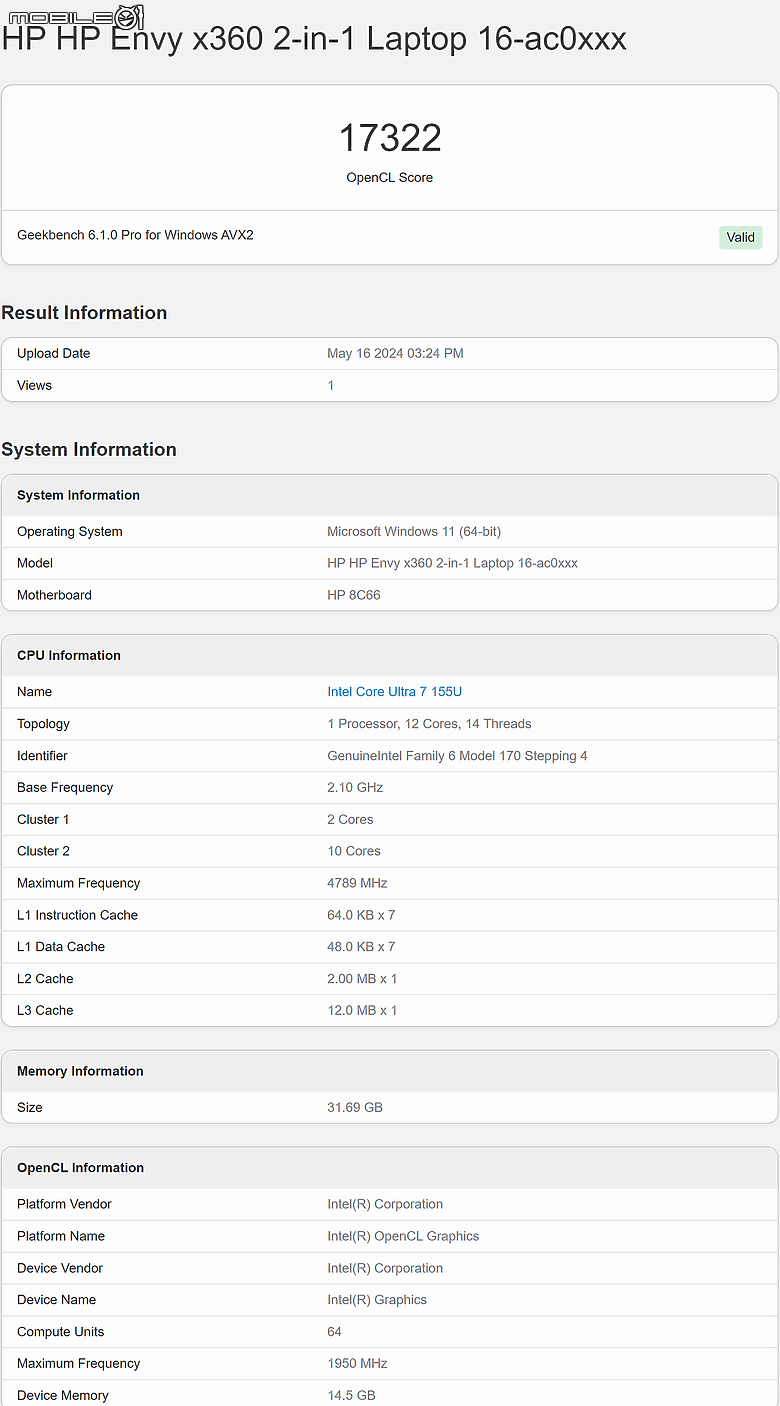Image resolution: width=780 pixels, height=1406 pixels.
Task: Select L2 Cache value '2.00 MB x 1'
Action: (362, 980)
